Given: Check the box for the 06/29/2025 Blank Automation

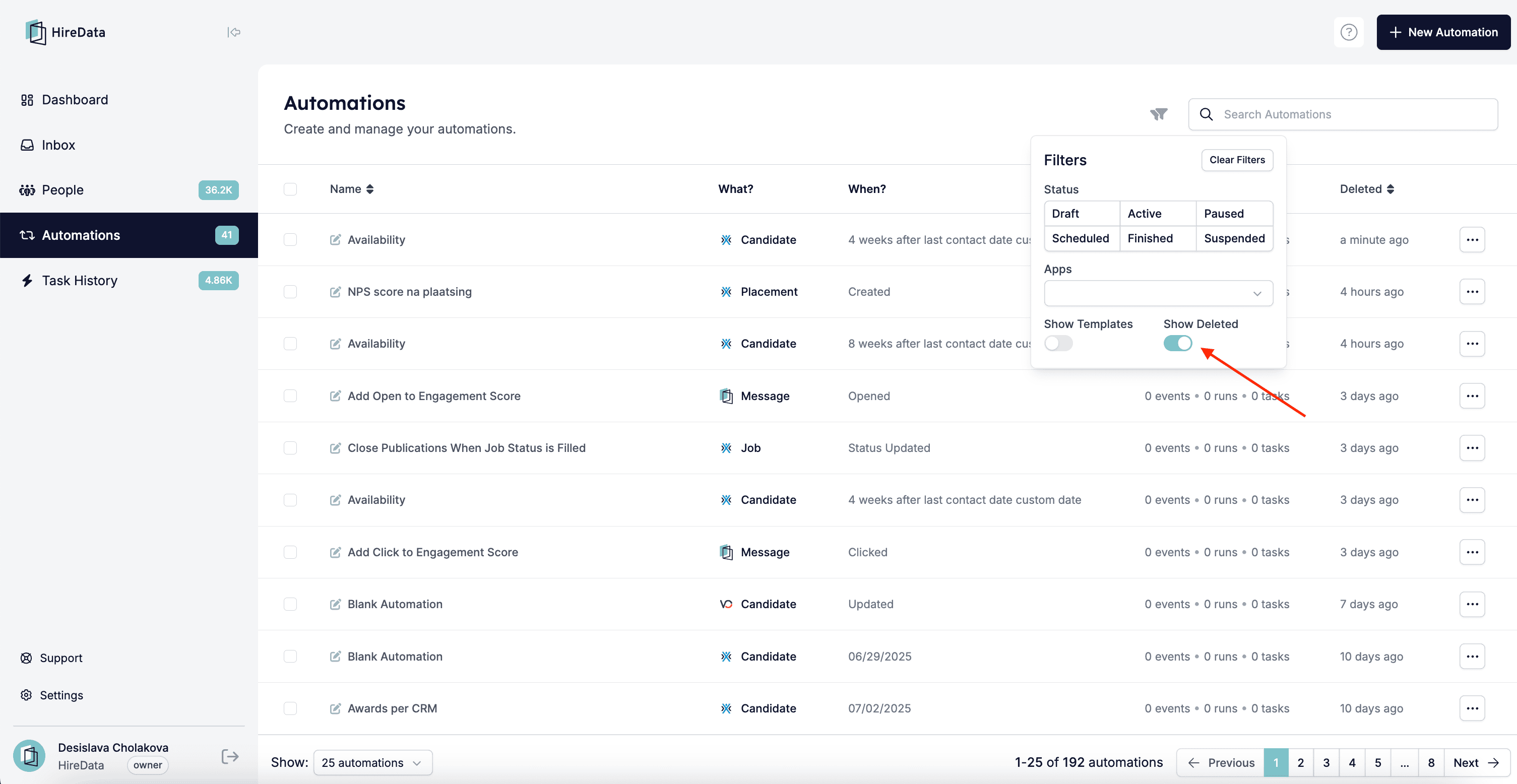Looking at the screenshot, I should (290, 657).
